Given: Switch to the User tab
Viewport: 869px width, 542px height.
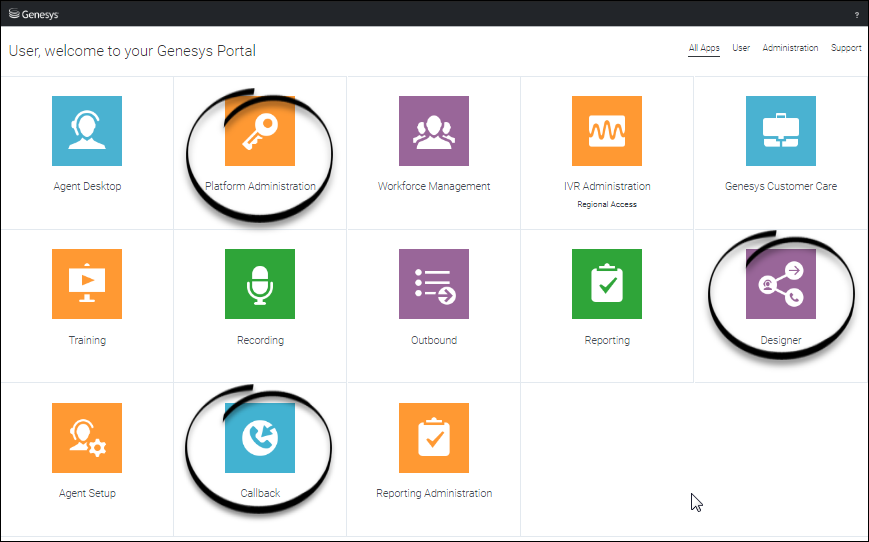Looking at the screenshot, I should 741,48.
